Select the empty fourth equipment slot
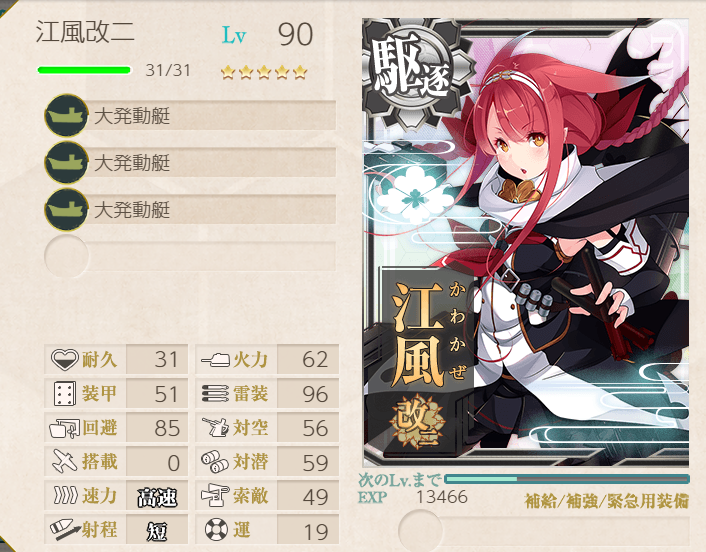 (x=190, y=256)
